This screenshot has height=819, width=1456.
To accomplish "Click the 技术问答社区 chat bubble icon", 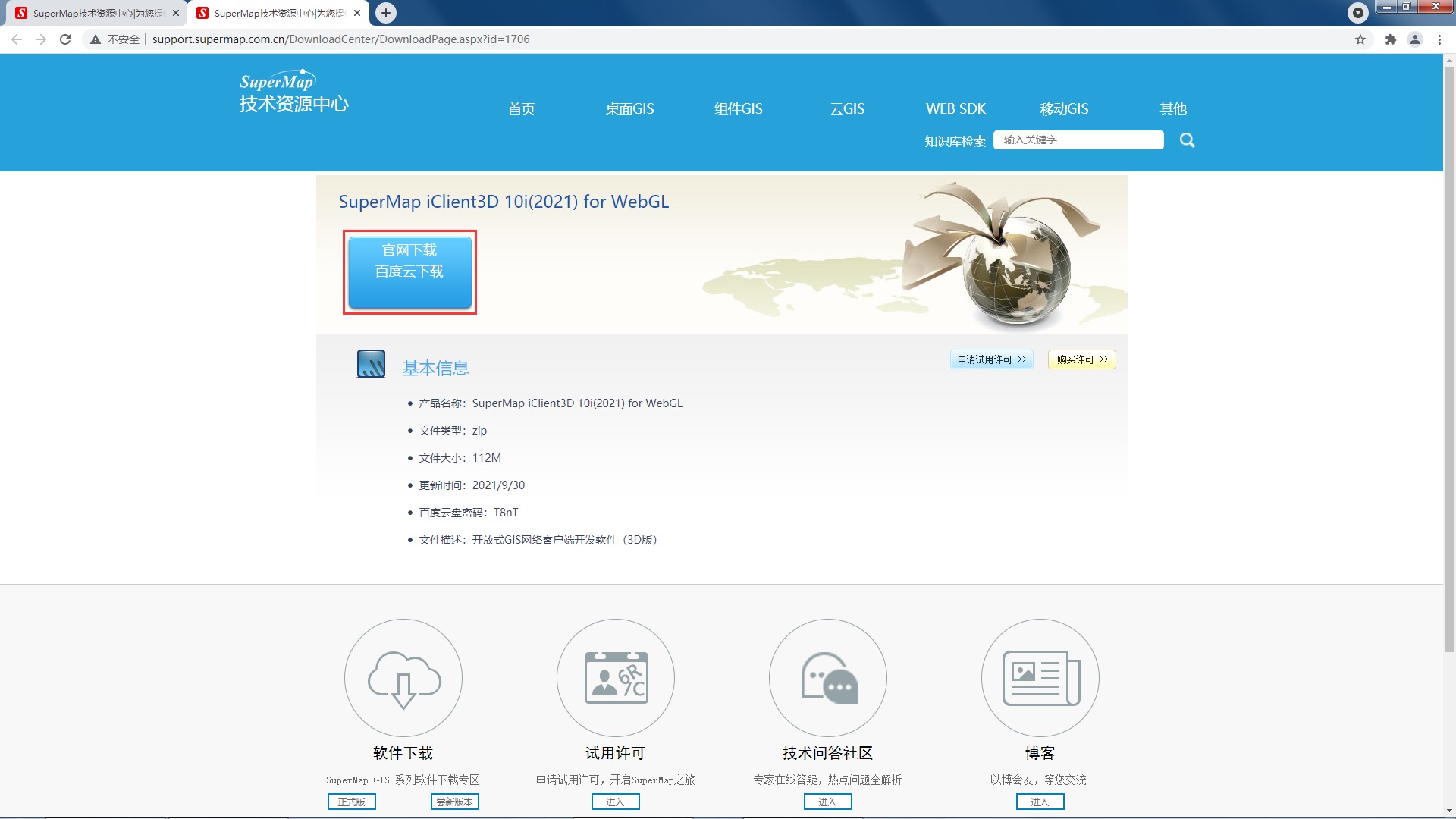I will 828,678.
